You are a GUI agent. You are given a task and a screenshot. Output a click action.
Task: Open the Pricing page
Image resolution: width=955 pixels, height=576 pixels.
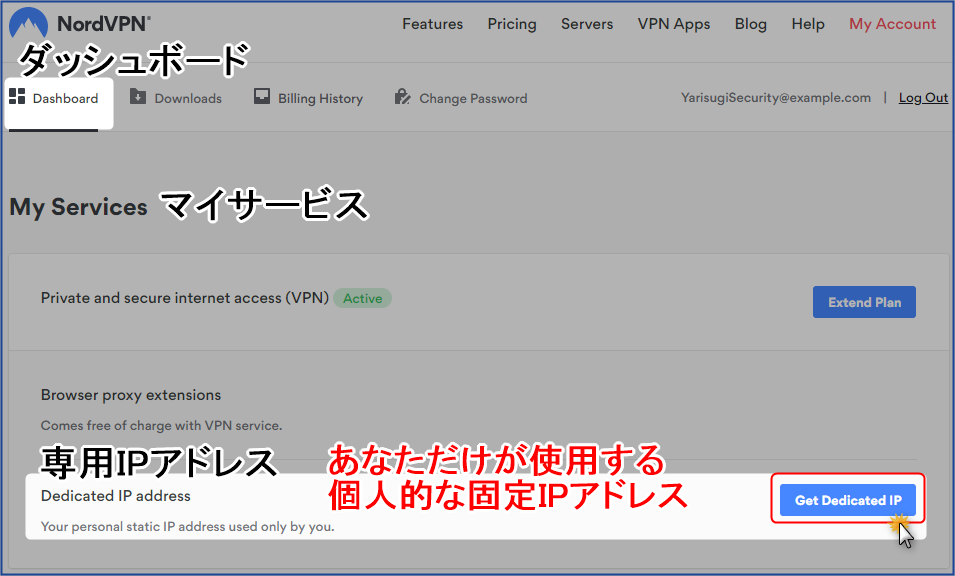click(512, 24)
